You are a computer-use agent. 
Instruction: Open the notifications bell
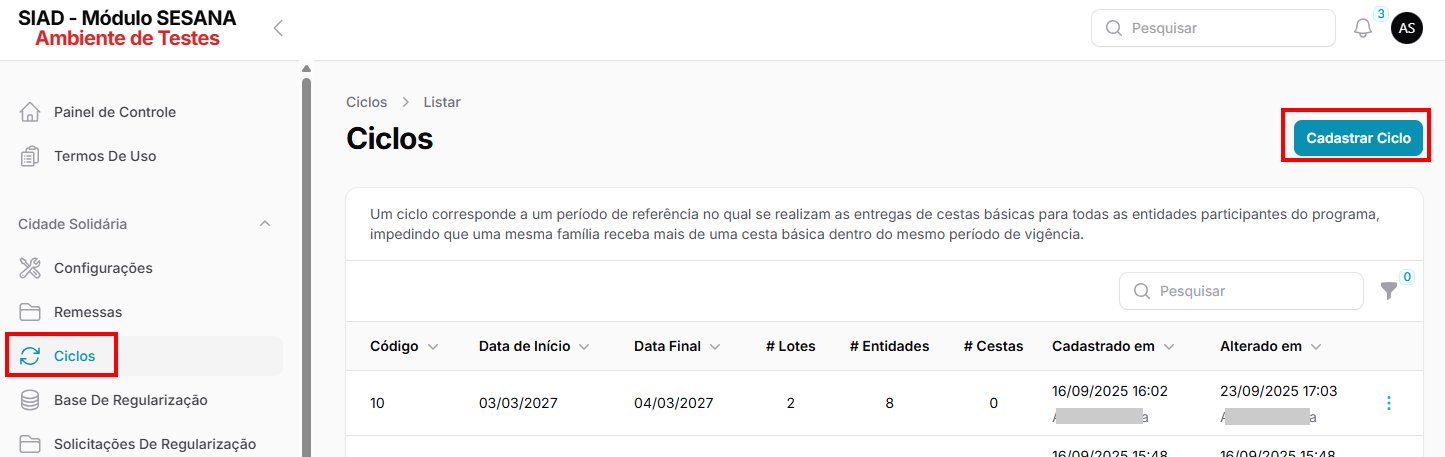[x=1362, y=29]
